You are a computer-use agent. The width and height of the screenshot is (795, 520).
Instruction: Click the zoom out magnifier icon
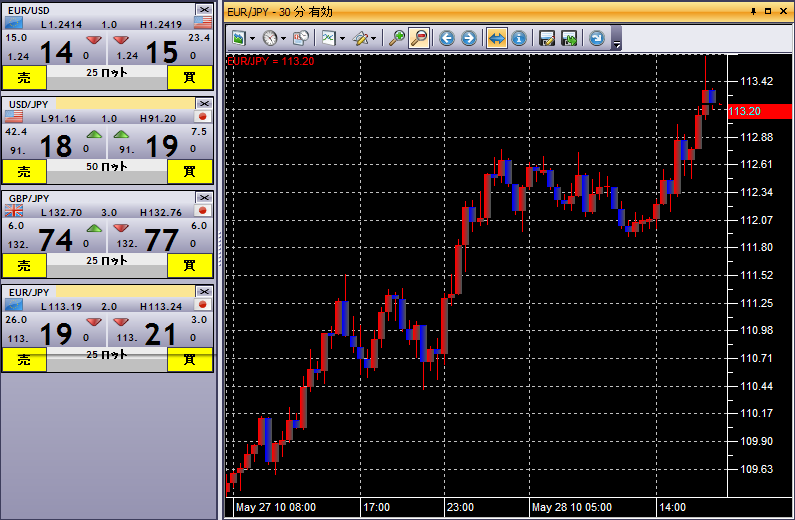point(419,38)
